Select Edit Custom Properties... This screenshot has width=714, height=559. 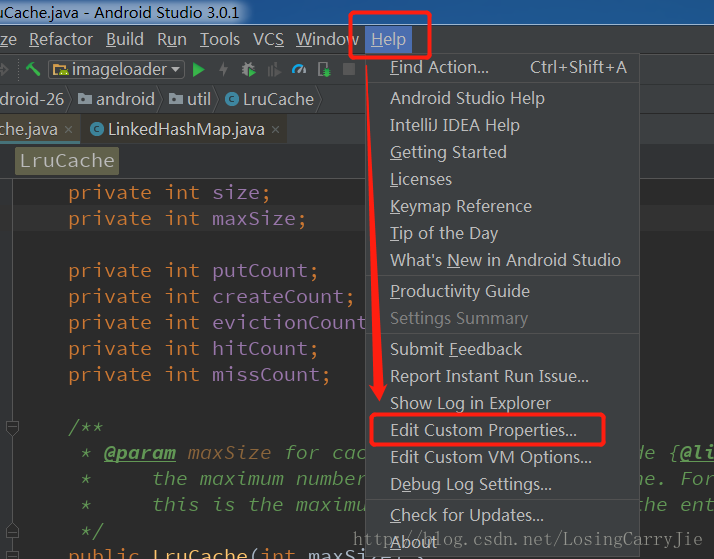[x=503, y=430]
